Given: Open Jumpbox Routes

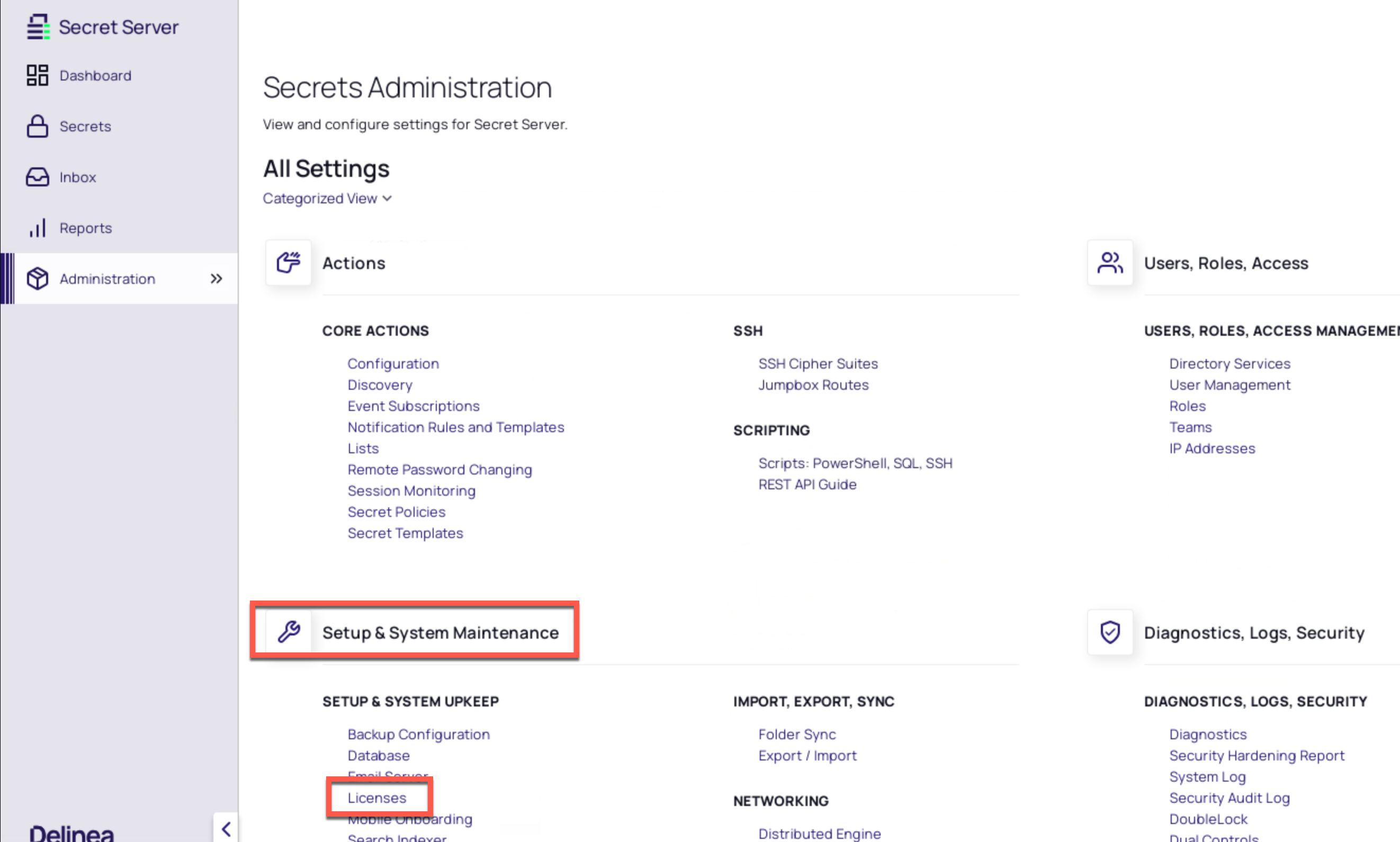Looking at the screenshot, I should pos(813,384).
